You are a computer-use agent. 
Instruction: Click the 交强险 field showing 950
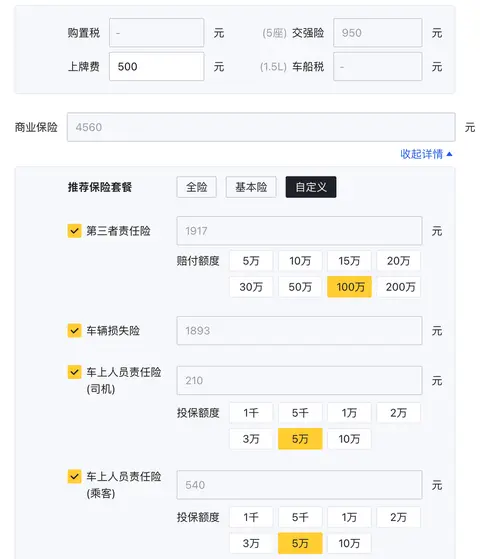click(x=378, y=33)
